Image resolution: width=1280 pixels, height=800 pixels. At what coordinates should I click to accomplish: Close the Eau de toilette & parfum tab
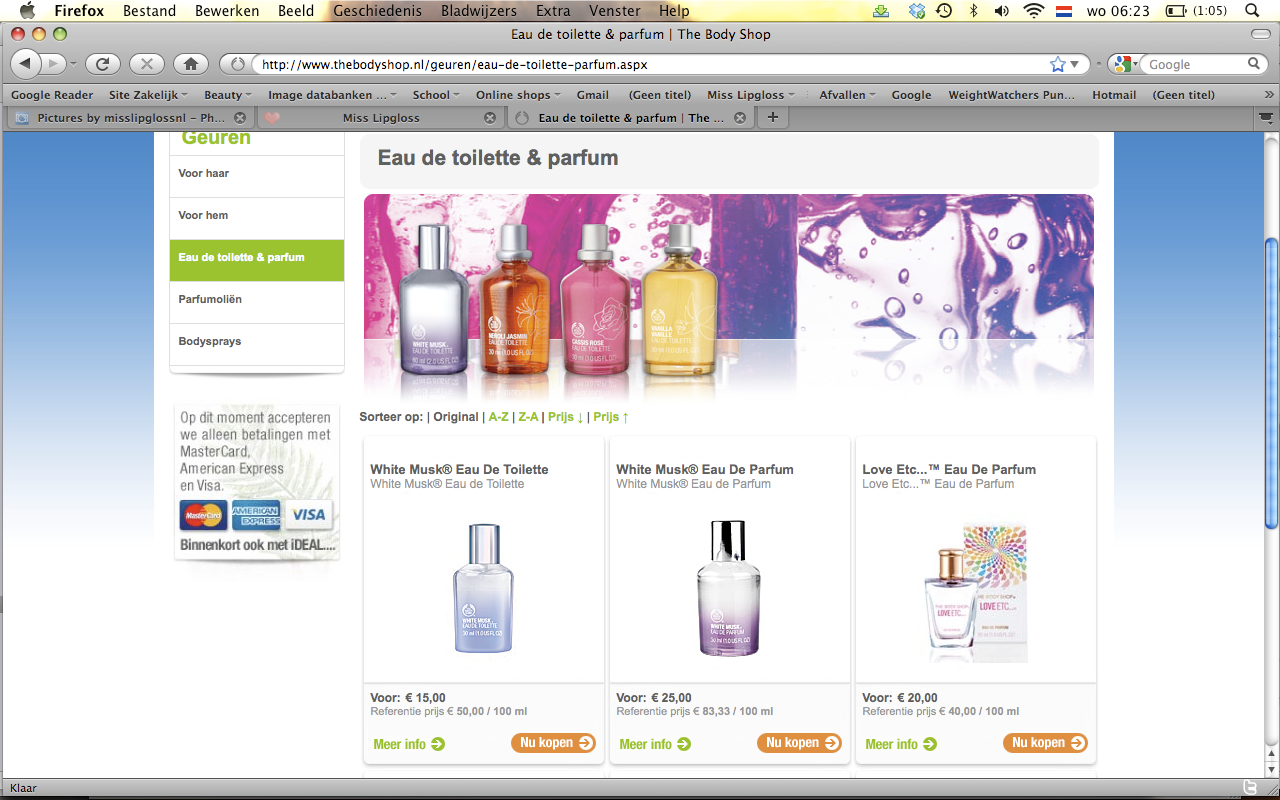point(740,118)
